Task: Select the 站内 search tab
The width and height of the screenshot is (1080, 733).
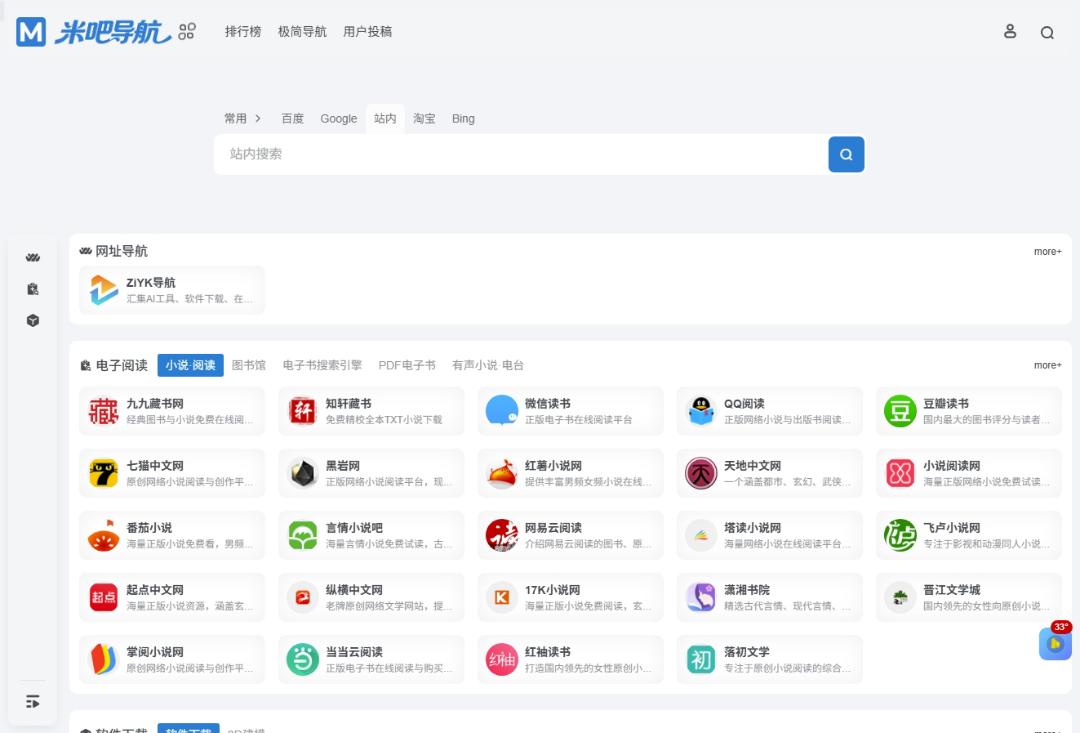Action: click(385, 118)
